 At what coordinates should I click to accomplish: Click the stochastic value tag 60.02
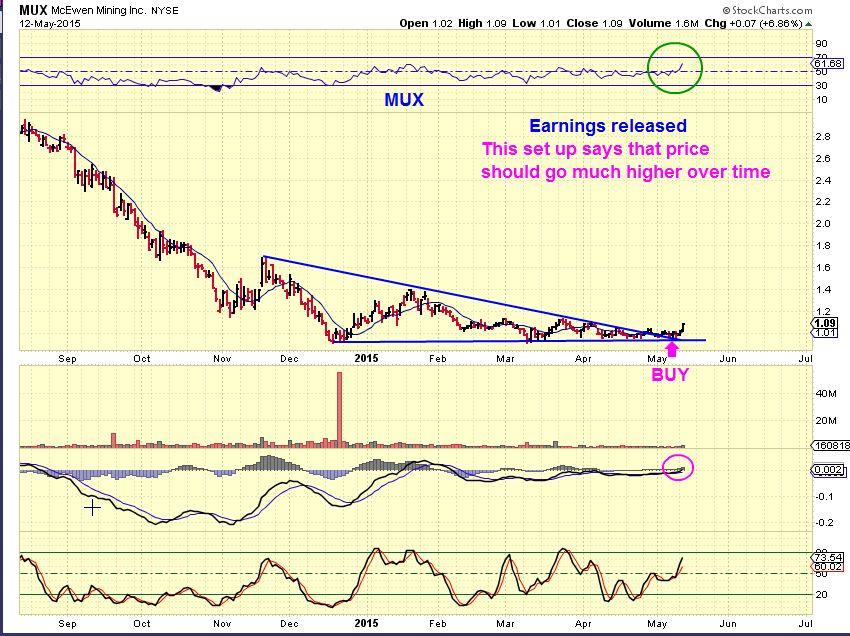pos(828,567)
